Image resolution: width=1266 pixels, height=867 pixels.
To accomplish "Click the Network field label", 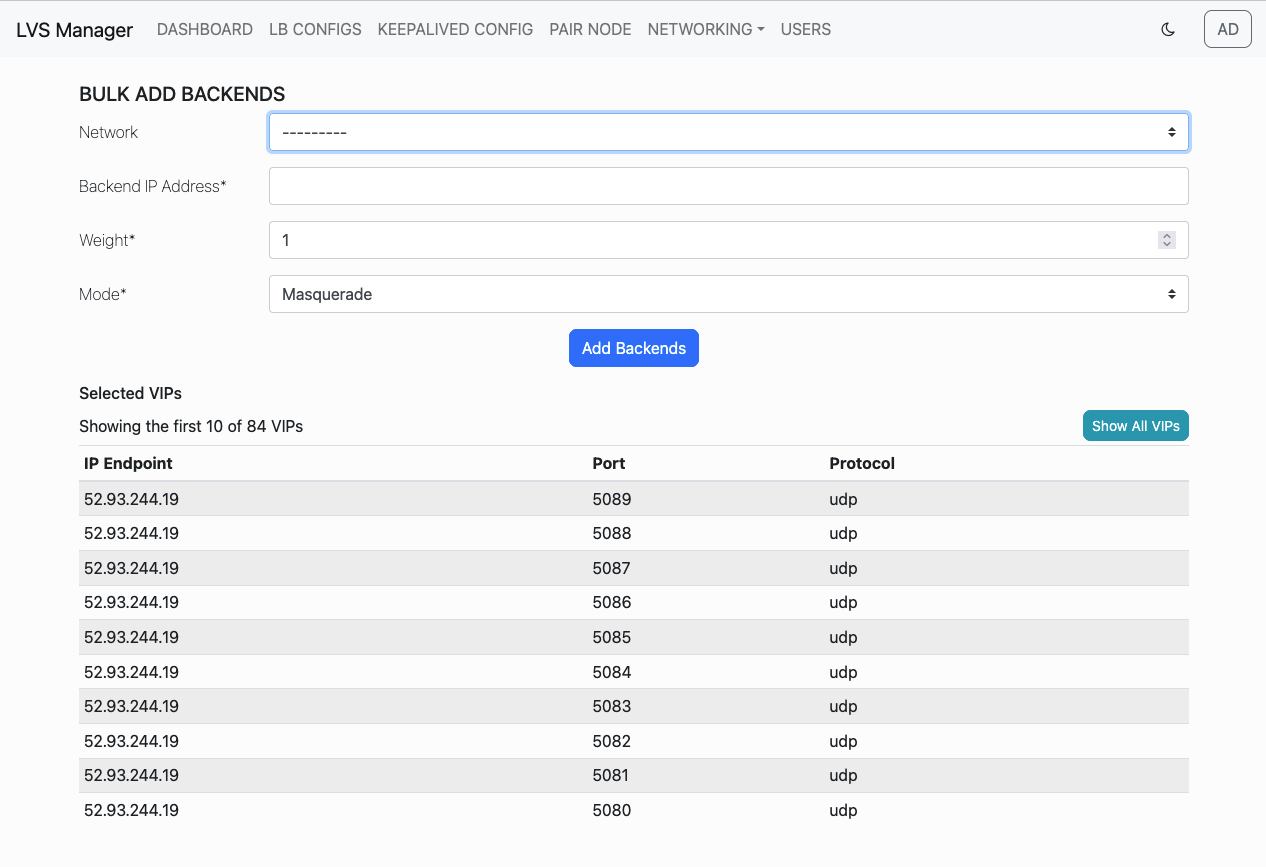I will 108,132.
